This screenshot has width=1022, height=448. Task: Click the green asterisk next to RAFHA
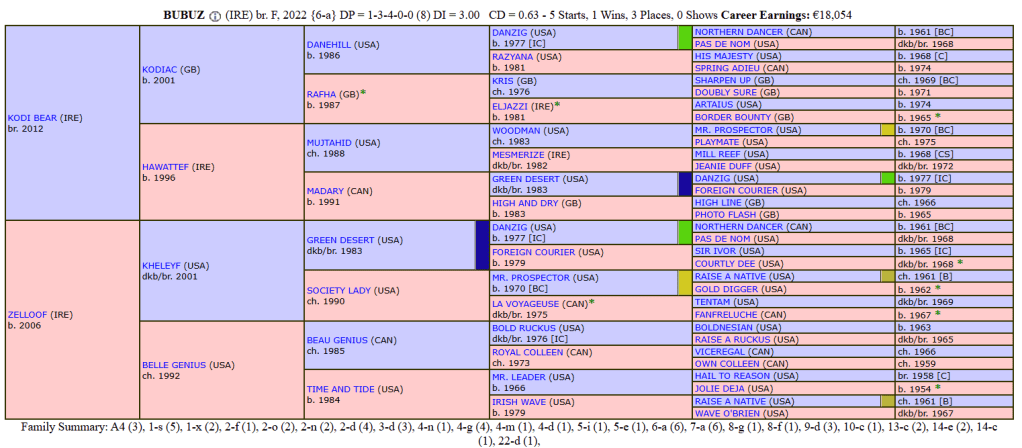click(363, 93)
